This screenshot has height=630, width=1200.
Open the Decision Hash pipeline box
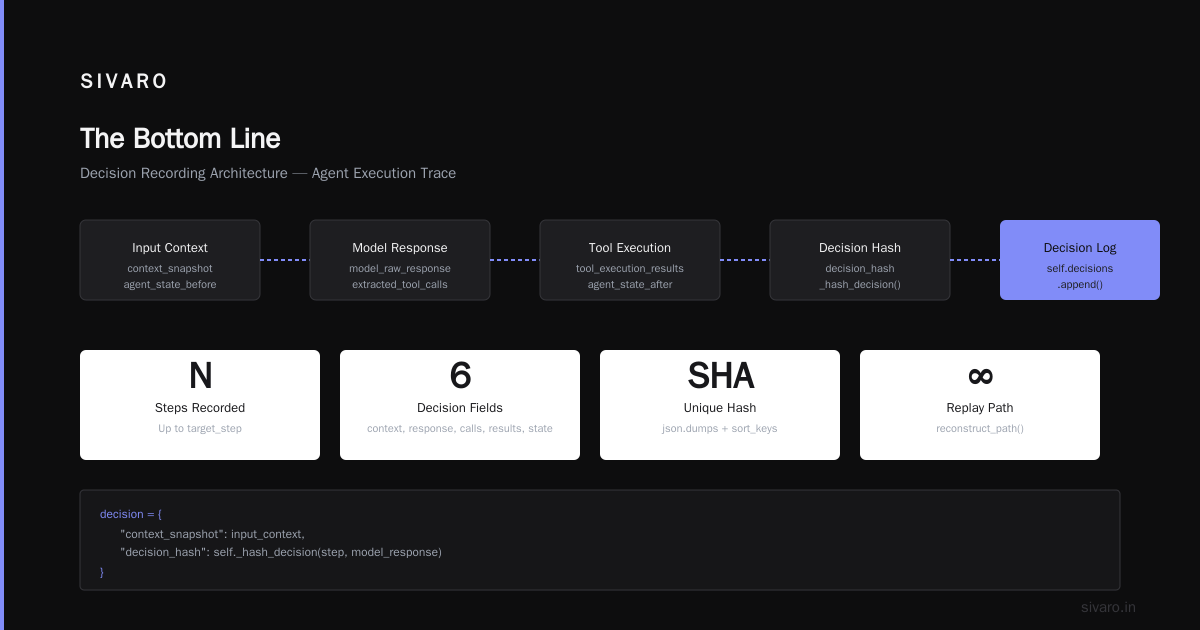click(860, 260)
